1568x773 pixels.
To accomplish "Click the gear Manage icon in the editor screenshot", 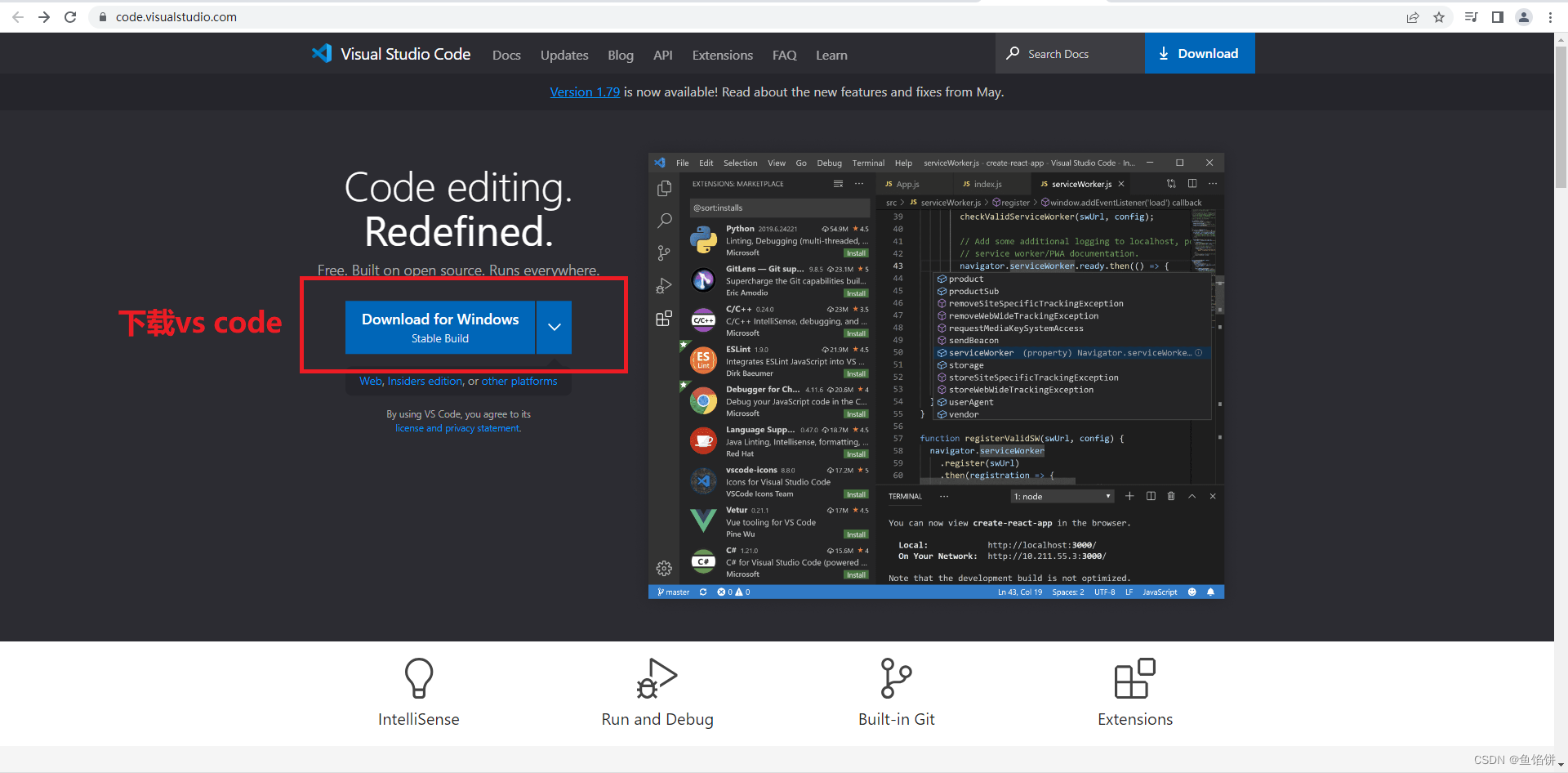I will coord(664,568).
